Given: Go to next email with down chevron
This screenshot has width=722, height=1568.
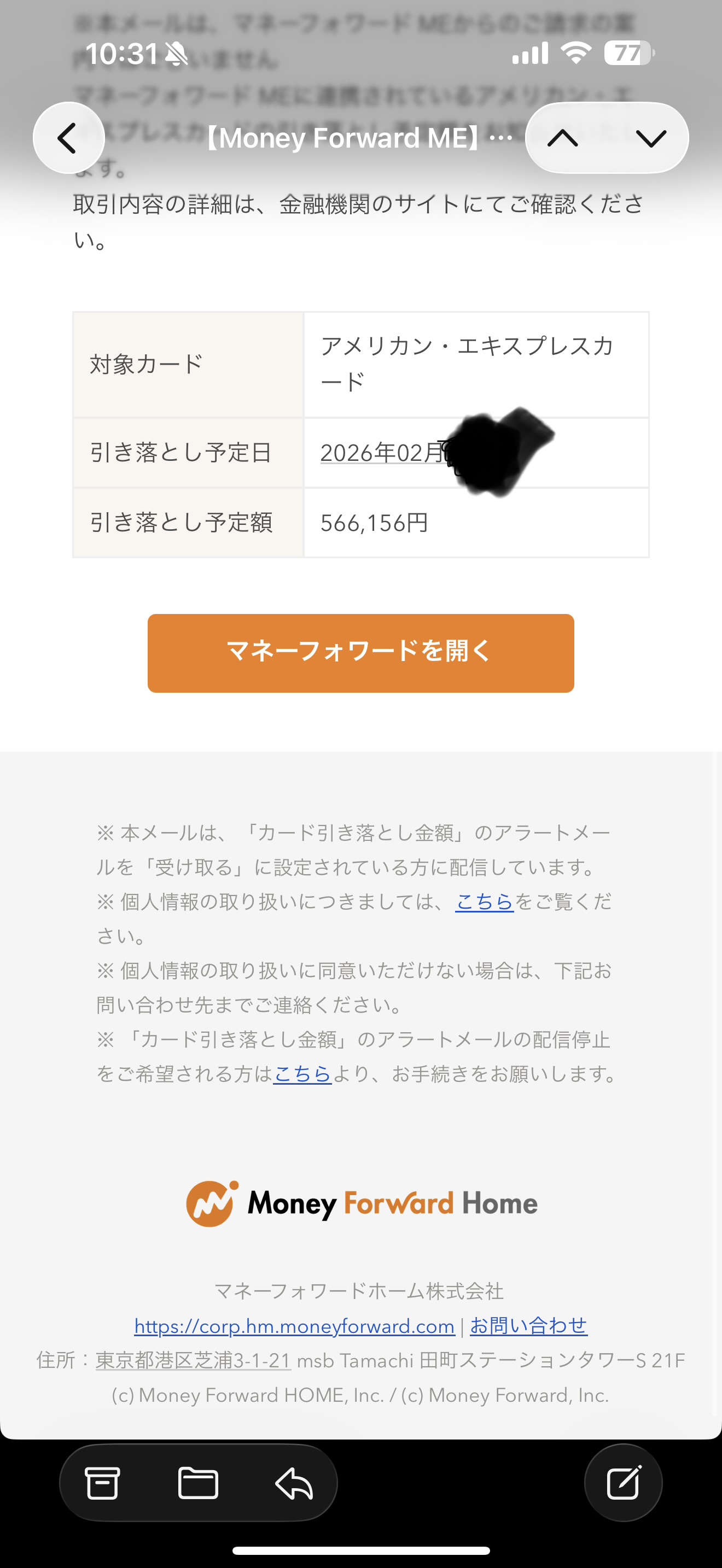Looking at the screenshot, I should click(651, 139).
